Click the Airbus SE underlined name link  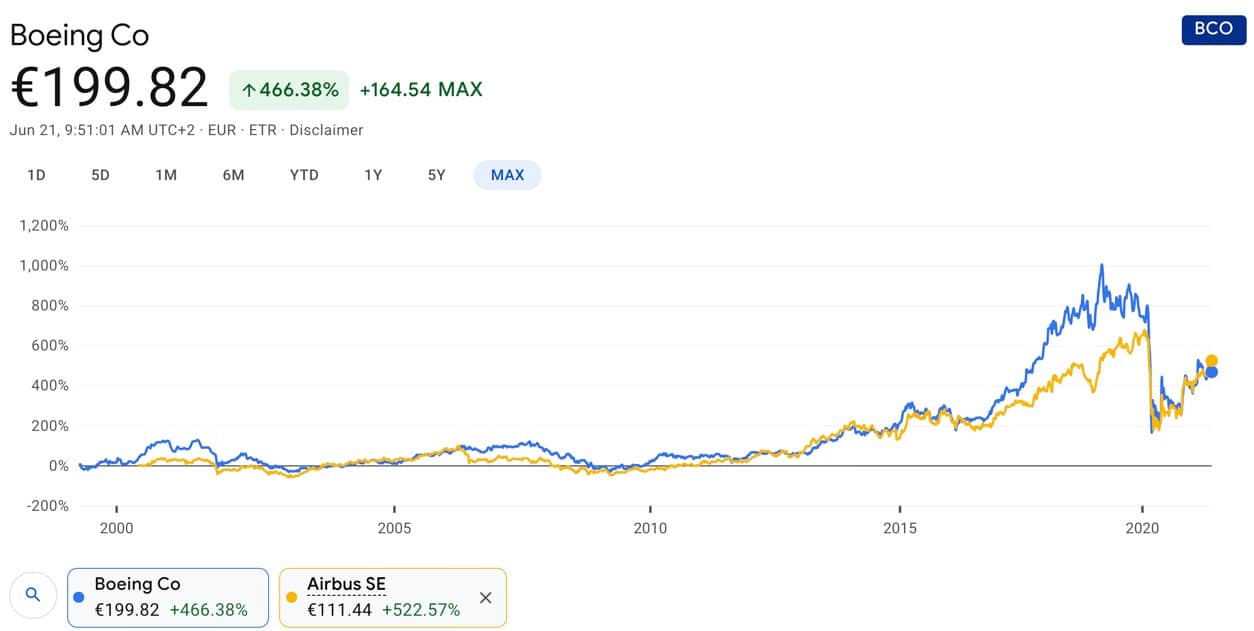pos(346,584)
